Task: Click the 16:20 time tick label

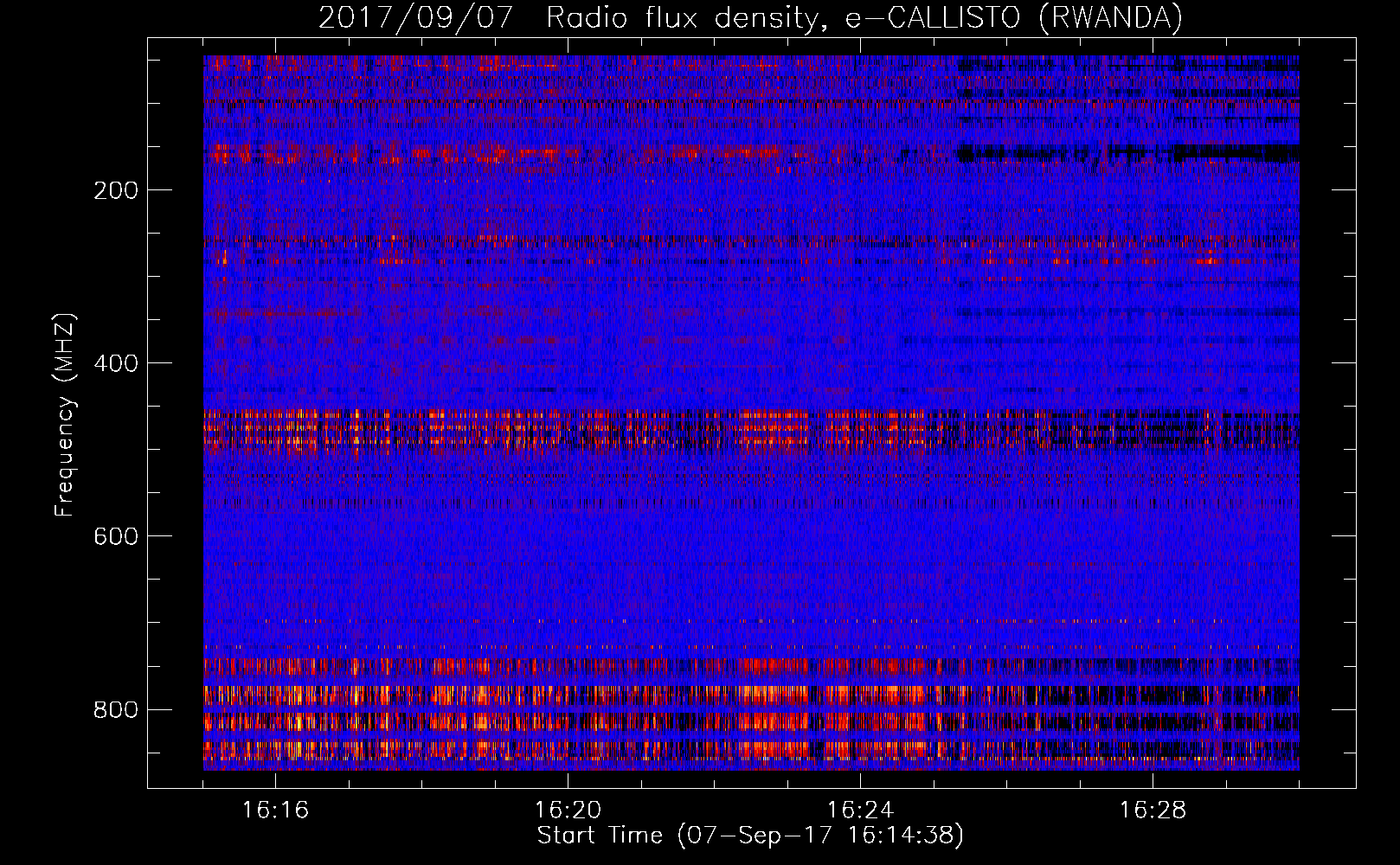Action: (x=568, y=811)
